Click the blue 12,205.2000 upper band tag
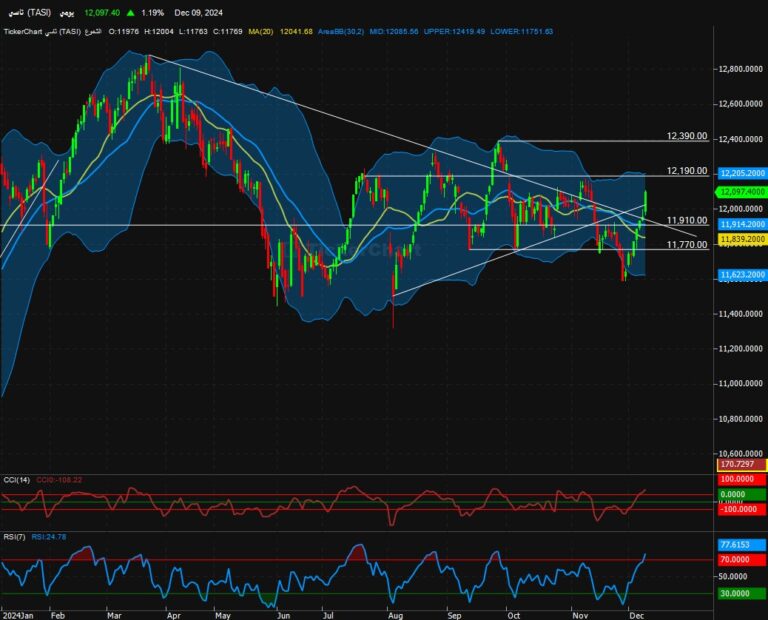 point(742,173)
